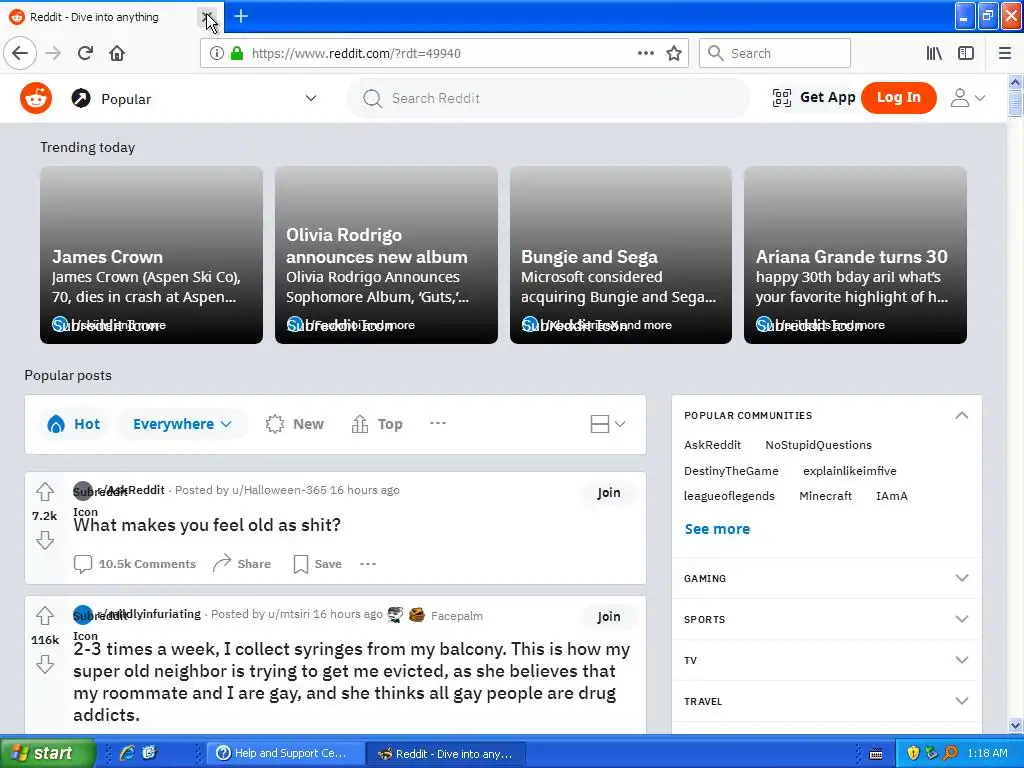Open the Firefox hamburger menu
Viewport: 1024px width, 768px height.
pyautogui.click(x=1005, y=53)
